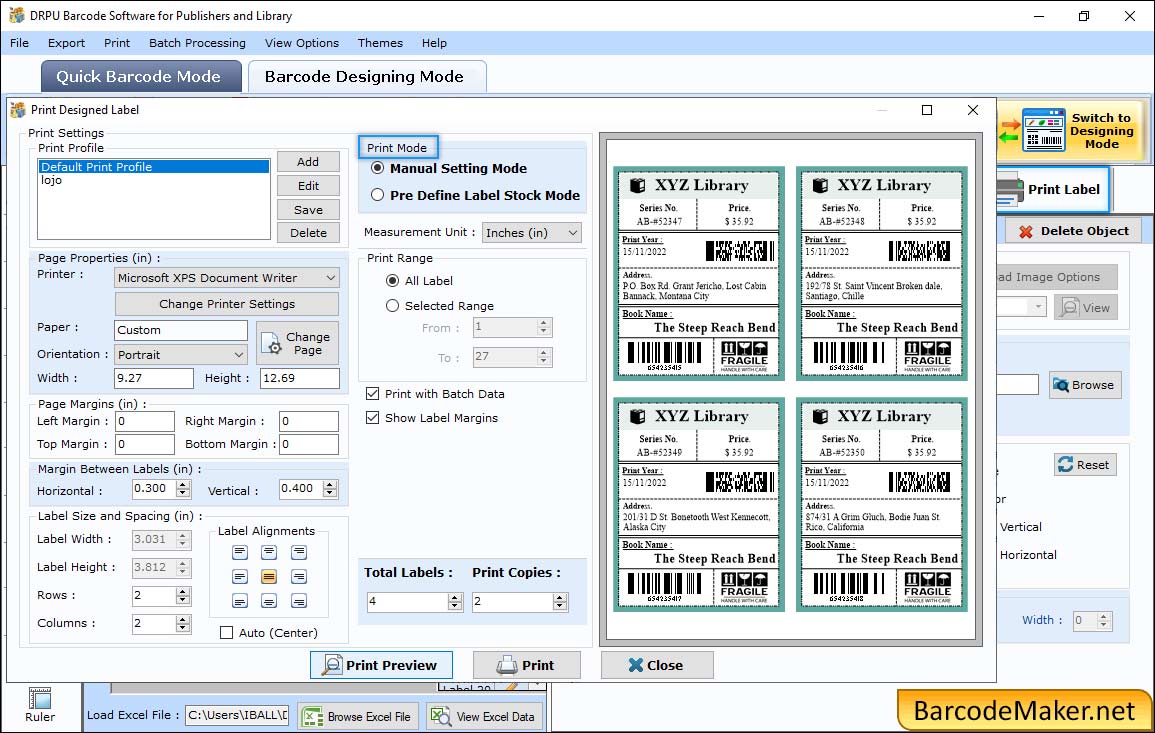Switch to Barcode Designing Mode tab

(366, 77)
